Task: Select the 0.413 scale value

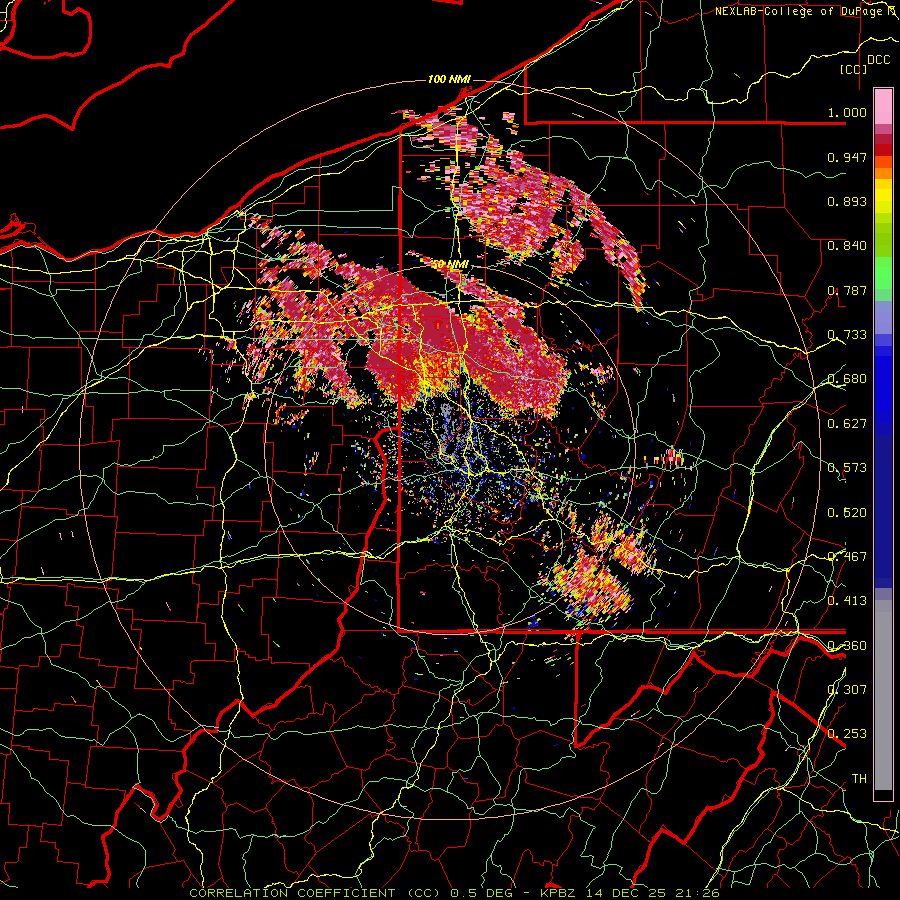Action: pyautogui.click(x=847, y=600)
